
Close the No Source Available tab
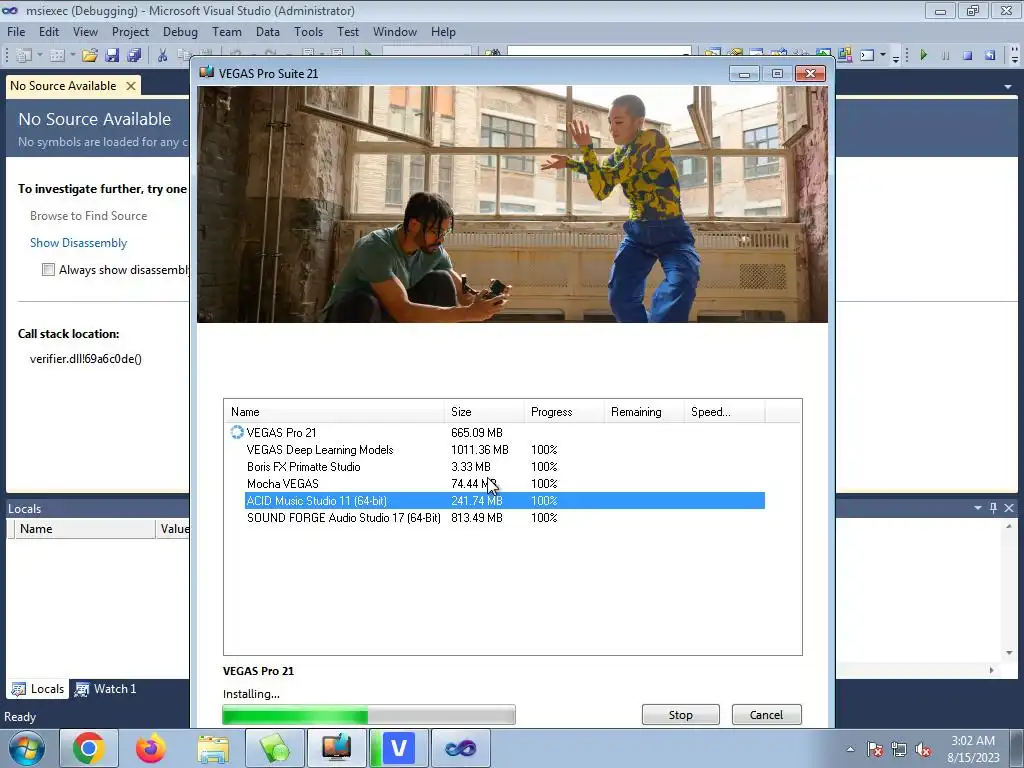131,86
